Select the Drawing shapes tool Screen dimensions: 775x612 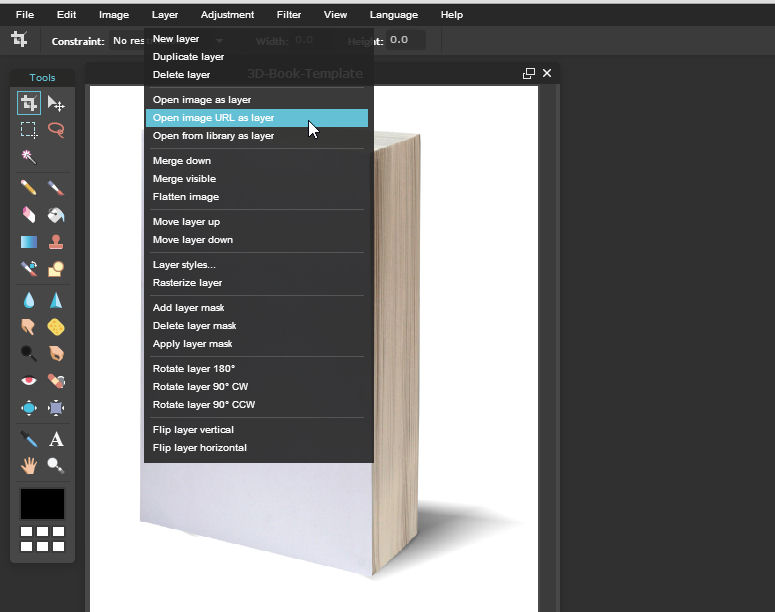[56, 268]
